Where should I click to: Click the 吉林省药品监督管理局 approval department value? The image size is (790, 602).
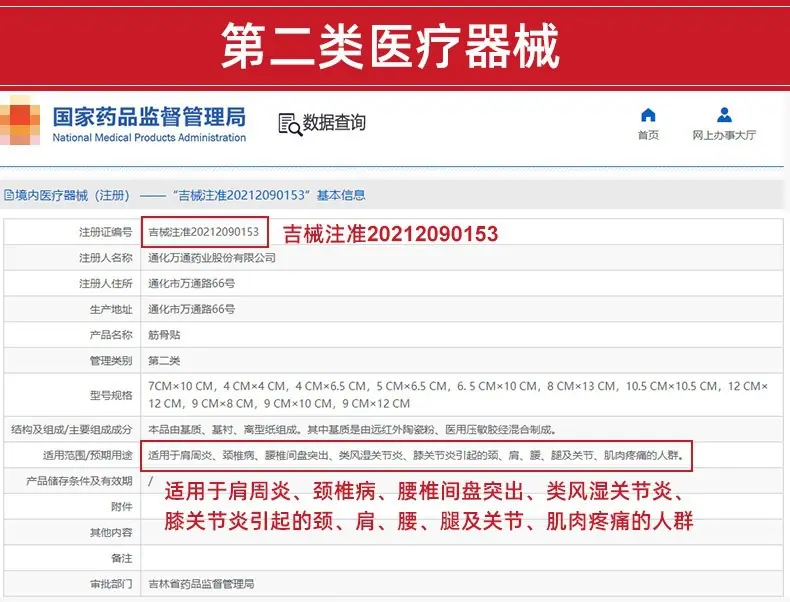click(201, 584)
